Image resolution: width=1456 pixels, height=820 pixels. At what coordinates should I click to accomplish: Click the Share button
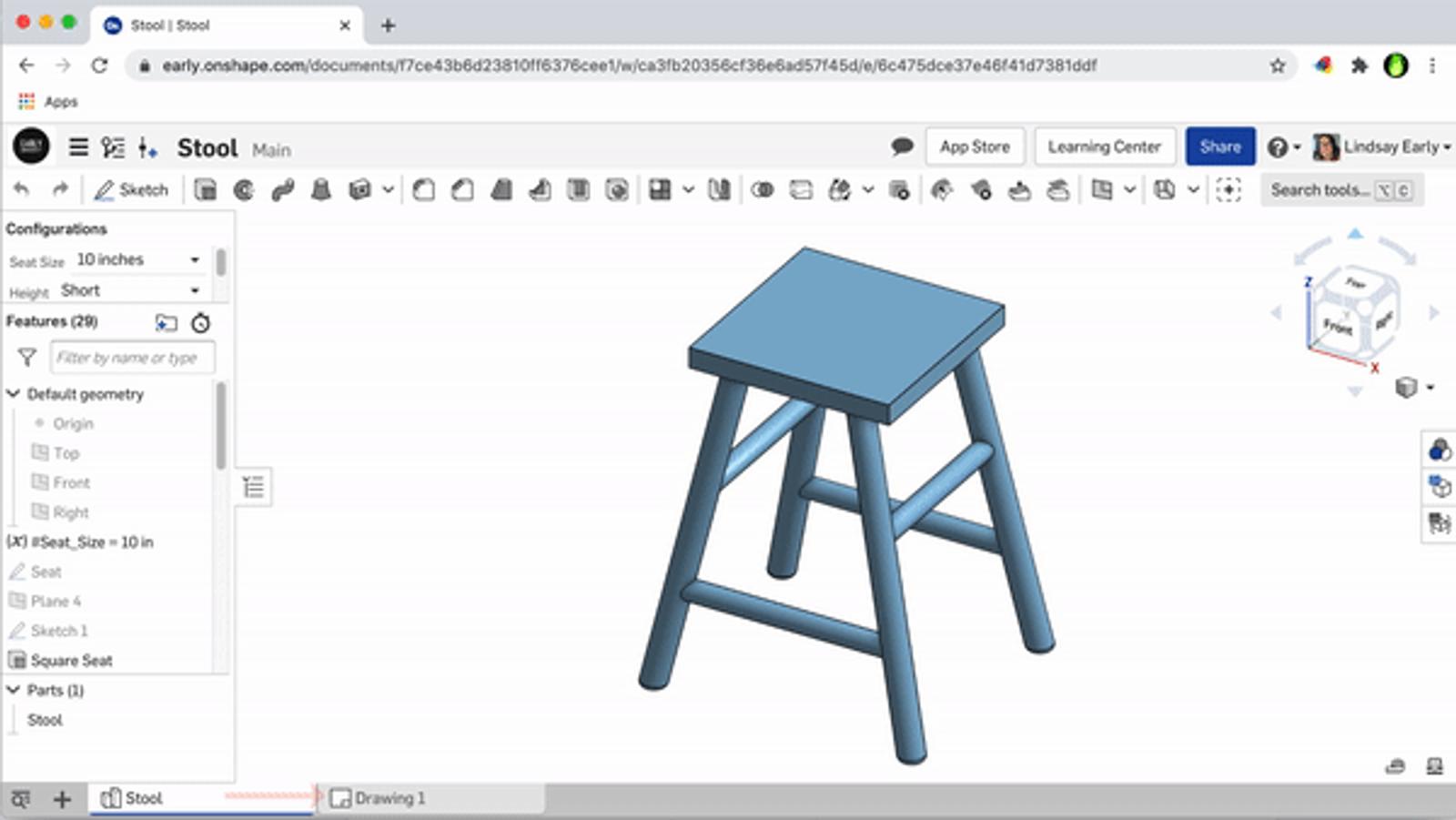coord(1219,147)
